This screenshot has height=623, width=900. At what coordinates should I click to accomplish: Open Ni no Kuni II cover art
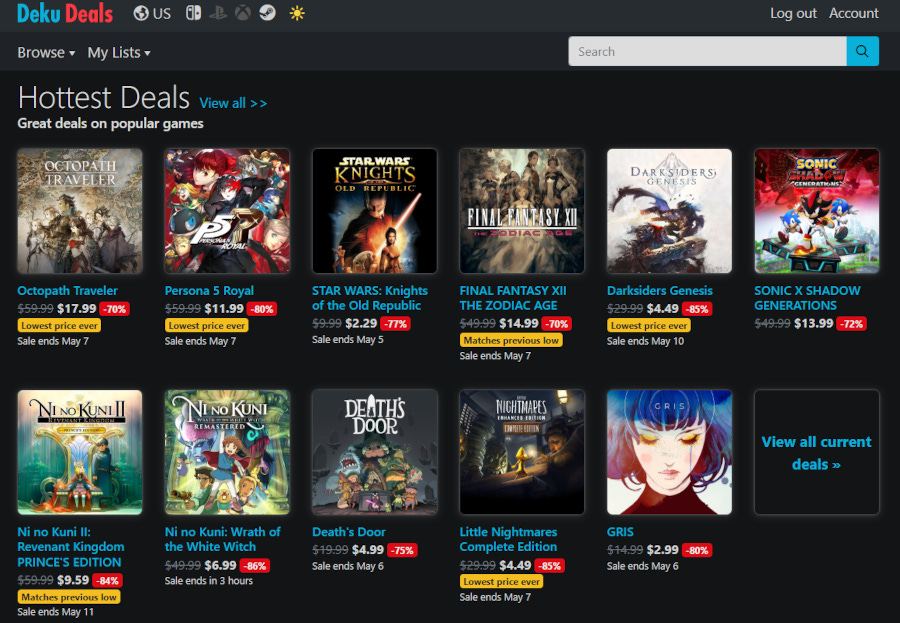tap(80, 452)
